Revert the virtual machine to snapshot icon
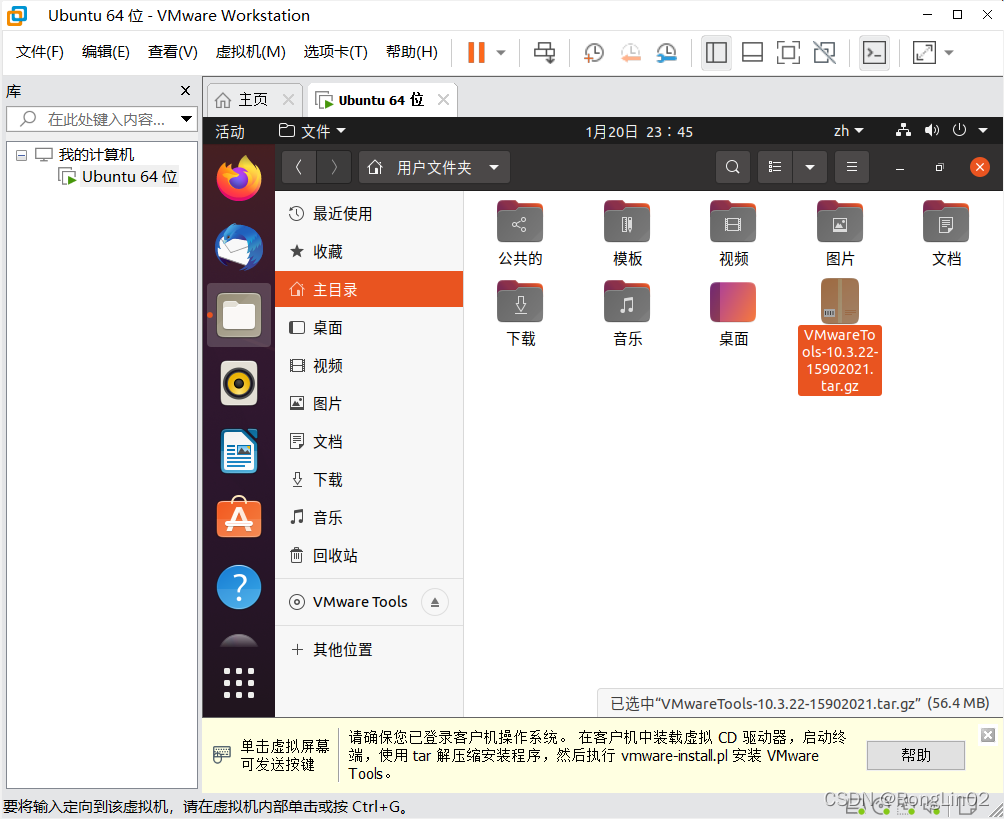The image size is (1004, 819). point(630,53)
